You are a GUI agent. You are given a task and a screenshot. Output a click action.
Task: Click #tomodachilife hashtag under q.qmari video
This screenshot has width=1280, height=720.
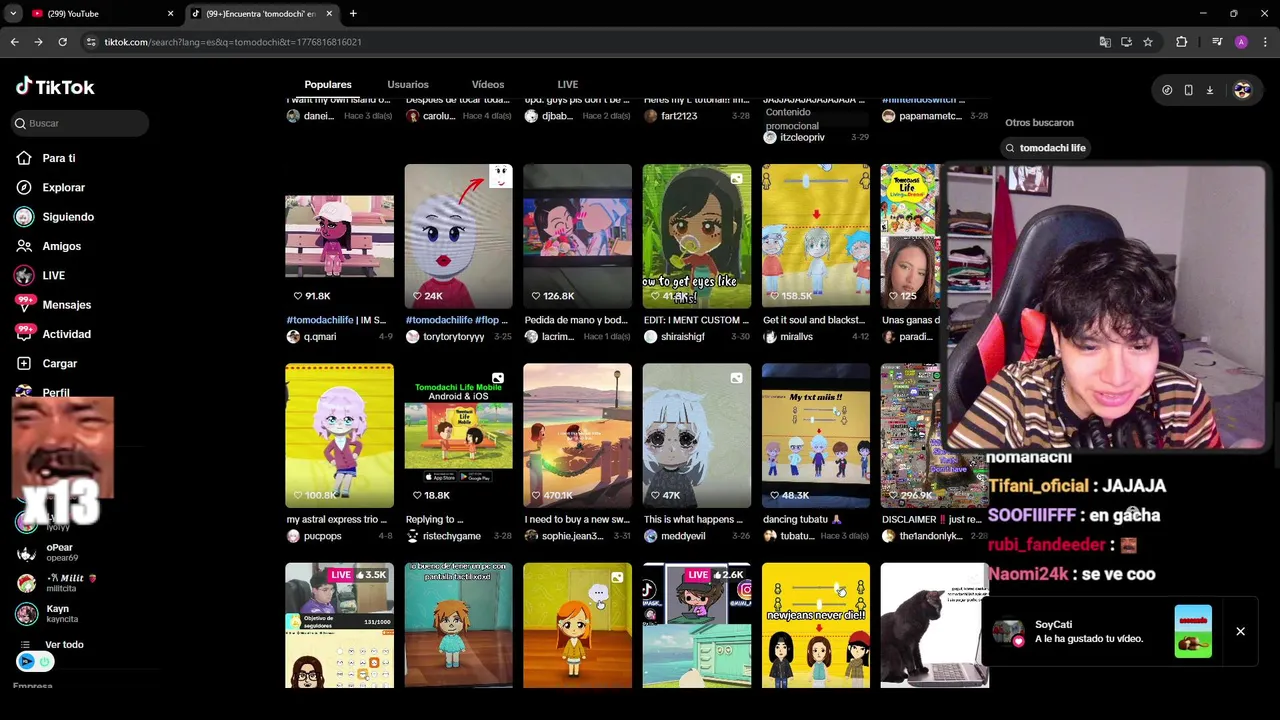[320, 320]
